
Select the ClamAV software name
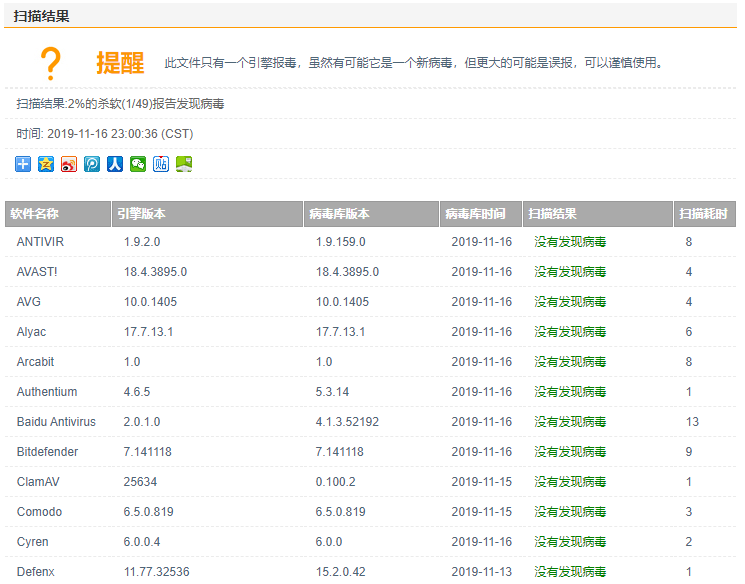coord(38,481)
